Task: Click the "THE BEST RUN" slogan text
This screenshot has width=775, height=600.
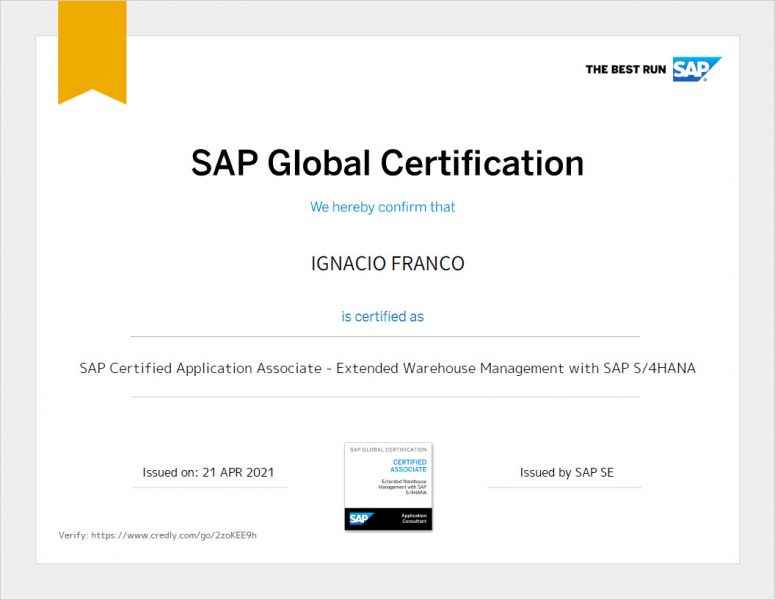Action: (626, 70)
